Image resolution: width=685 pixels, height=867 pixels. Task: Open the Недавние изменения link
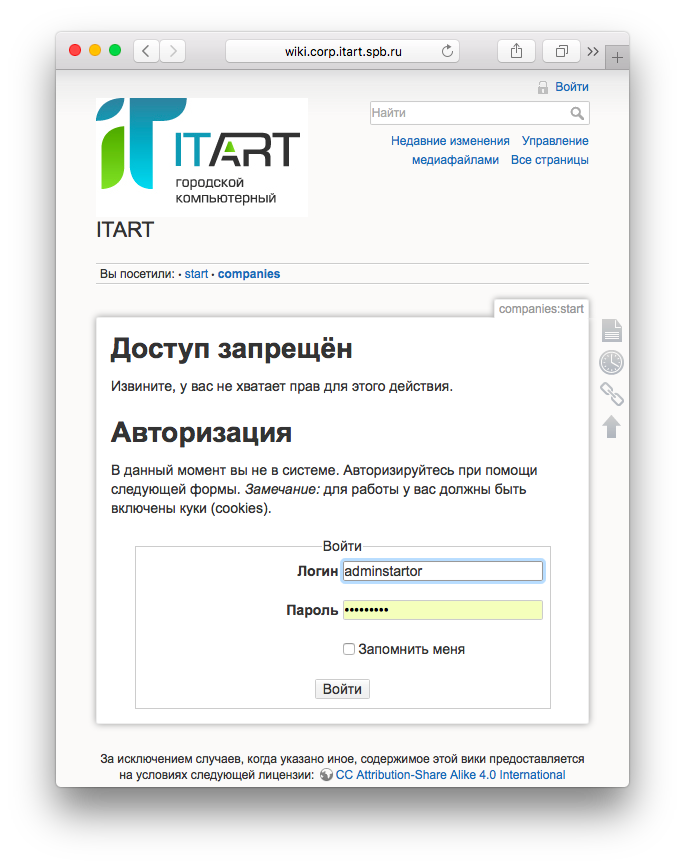[450, 141]
